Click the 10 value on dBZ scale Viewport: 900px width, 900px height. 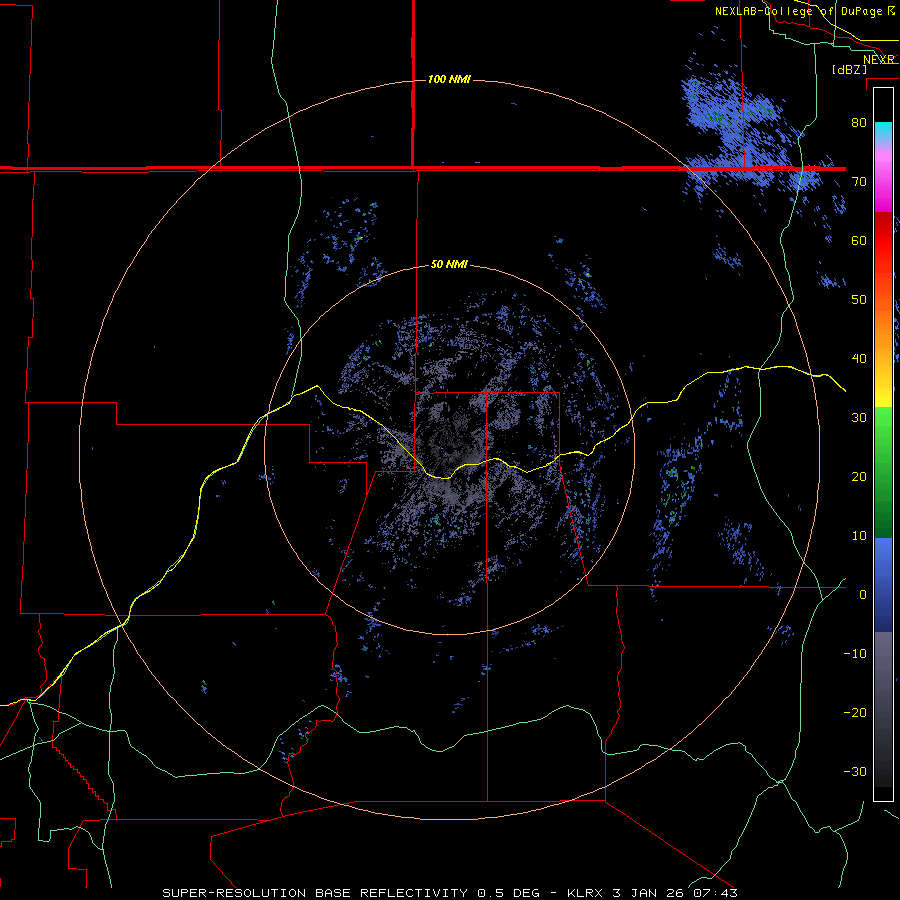point(859,536)
